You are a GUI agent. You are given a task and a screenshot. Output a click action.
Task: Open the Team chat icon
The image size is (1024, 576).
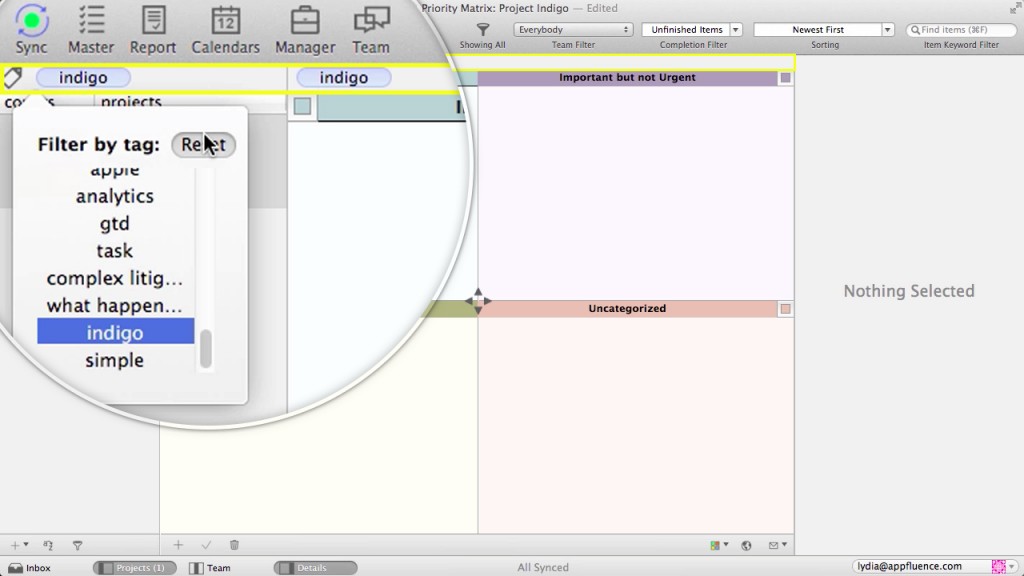pyautogui.click(x=371, y=22)
